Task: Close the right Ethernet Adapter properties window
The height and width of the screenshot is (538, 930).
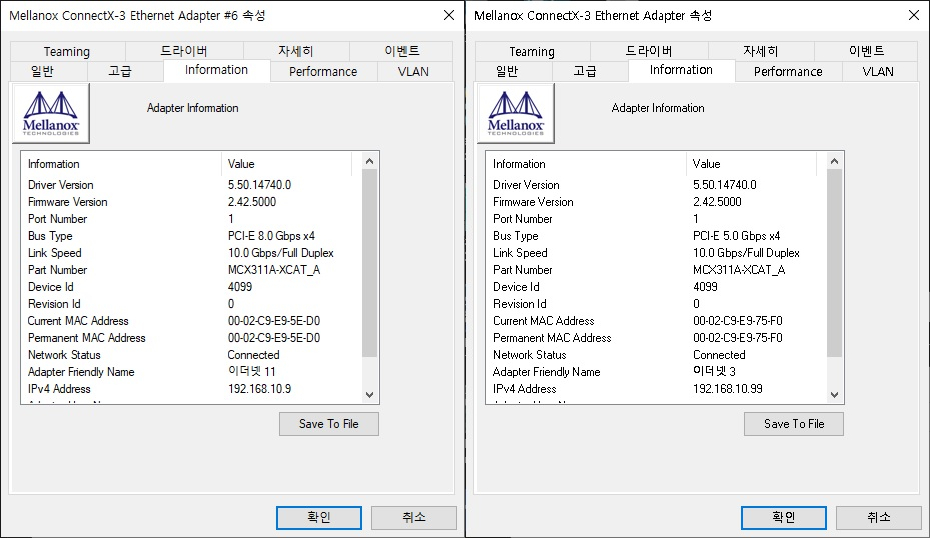Action: tap(914, 15)
